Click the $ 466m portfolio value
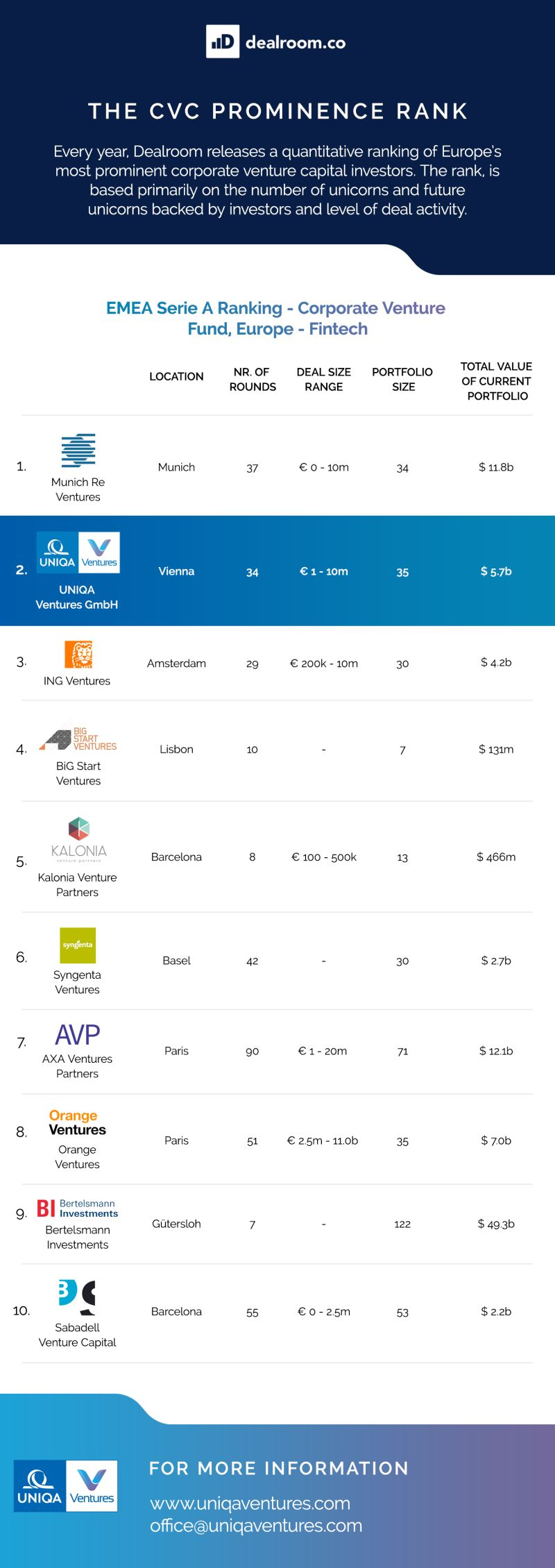This screenshot has height=1568, width=555. click(496, 857)
